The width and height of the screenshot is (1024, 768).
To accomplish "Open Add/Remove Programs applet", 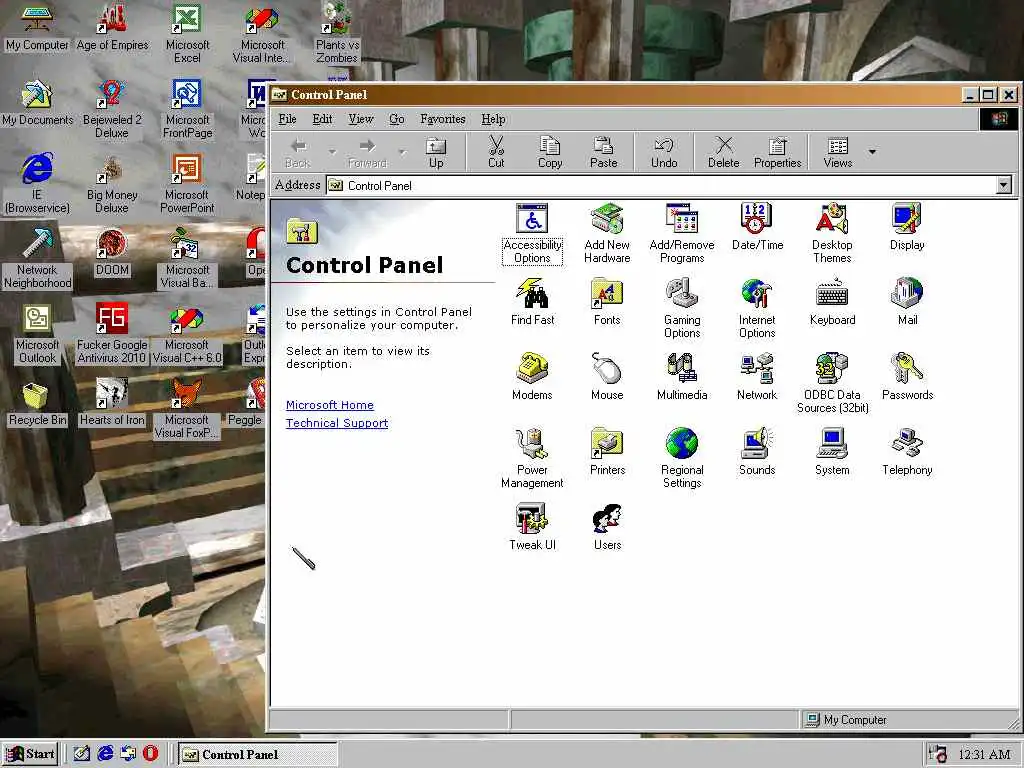I will point(682,234).
